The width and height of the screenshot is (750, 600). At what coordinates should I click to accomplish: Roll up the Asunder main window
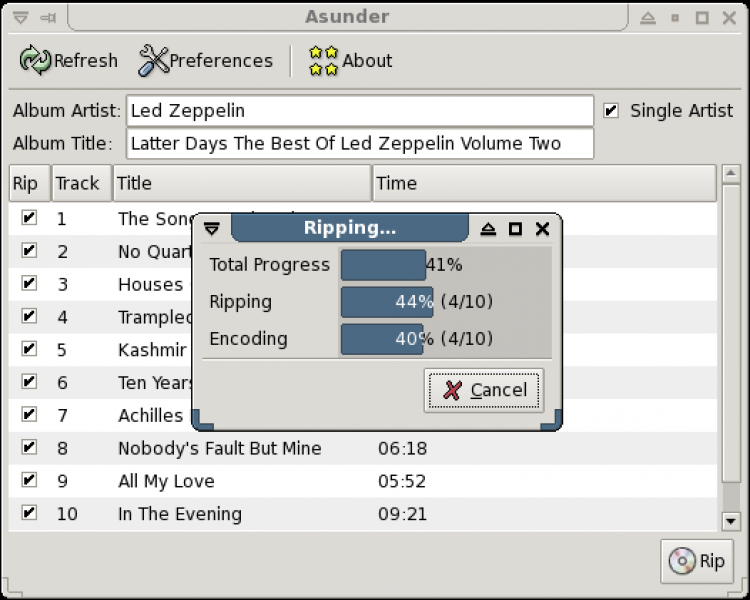[x=648, y=17]
